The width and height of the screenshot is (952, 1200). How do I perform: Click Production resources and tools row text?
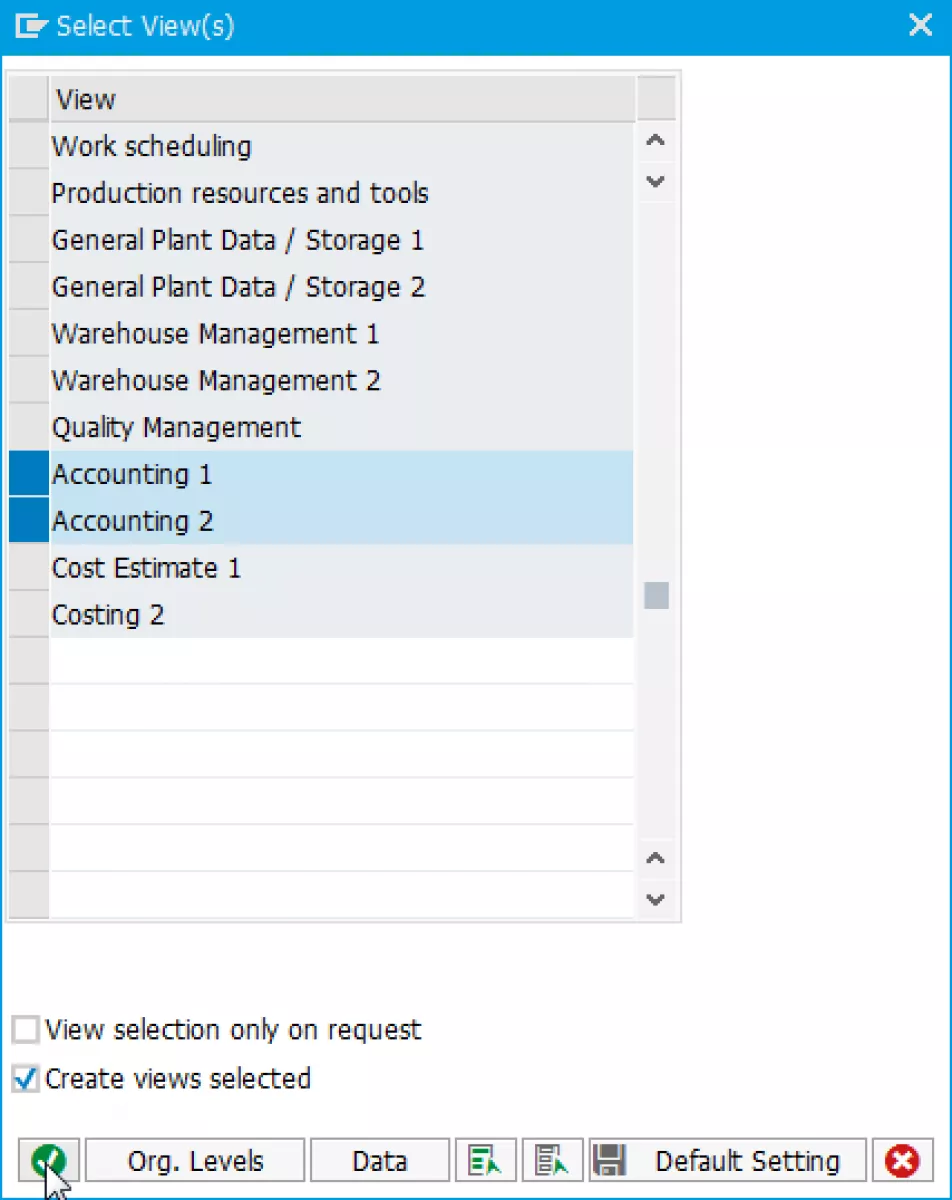click(240, 193)
